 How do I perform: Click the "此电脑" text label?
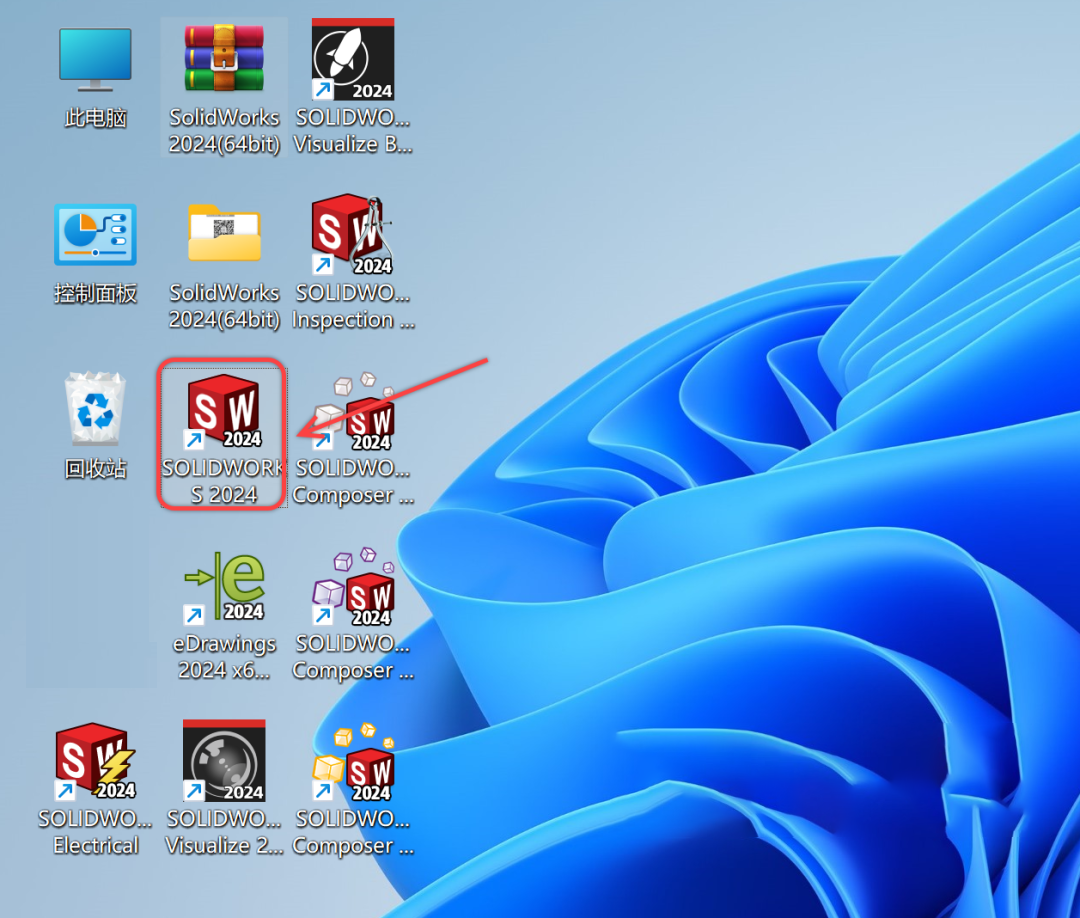point(96,118)
